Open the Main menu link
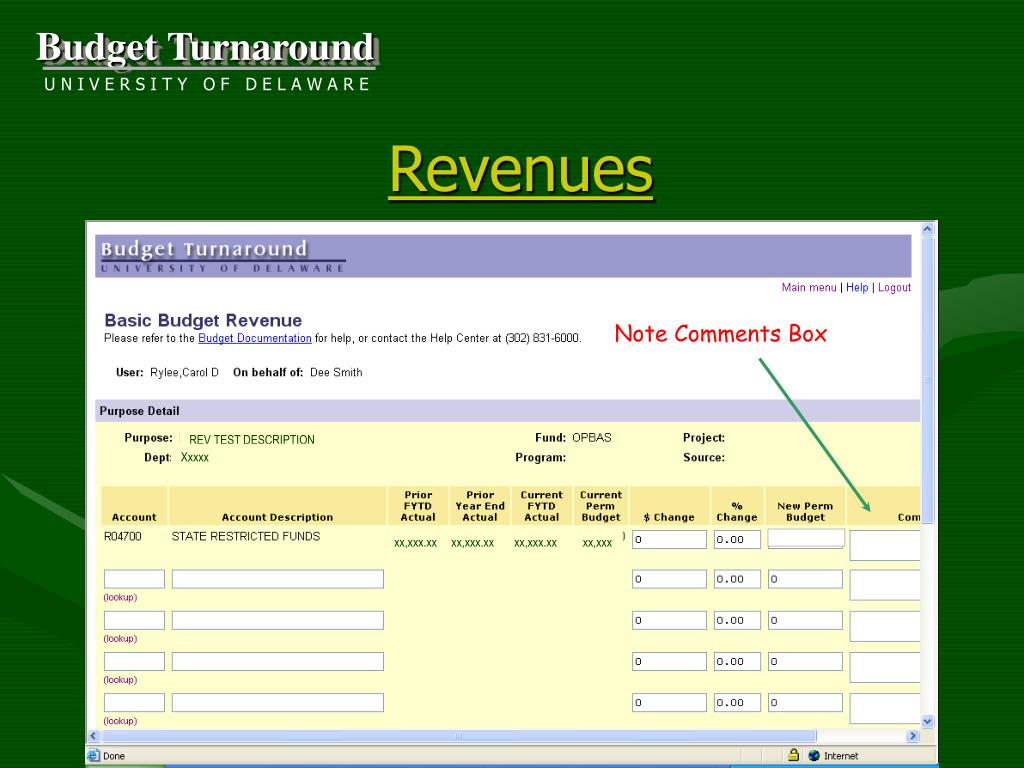The height and width of the screenshot is (768, 1024). tap(808, 287)
